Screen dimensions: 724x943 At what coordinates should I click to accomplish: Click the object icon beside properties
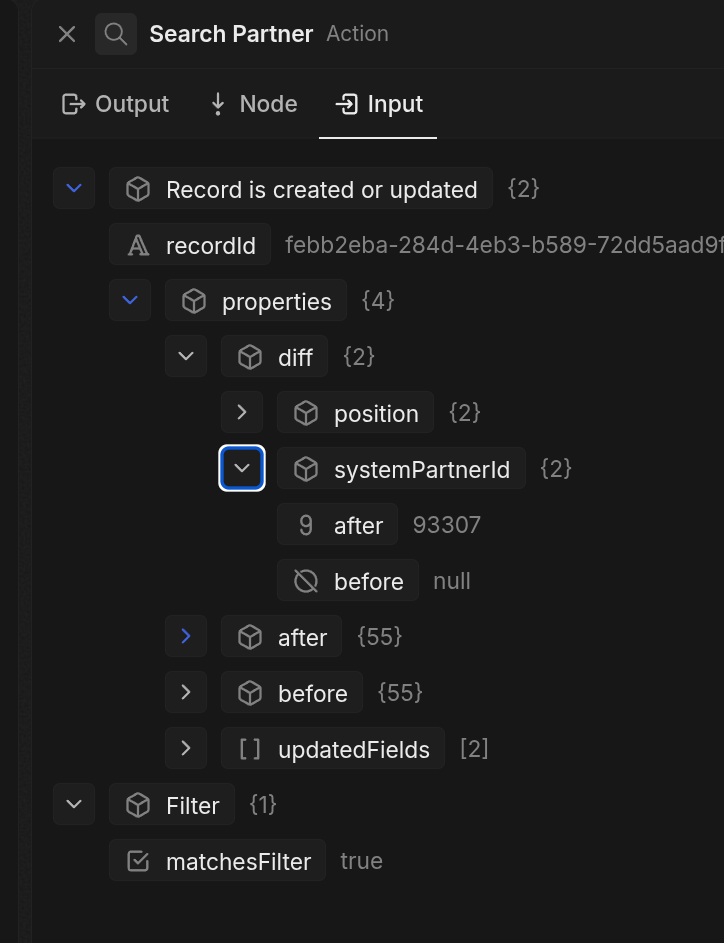click(194, 300)
